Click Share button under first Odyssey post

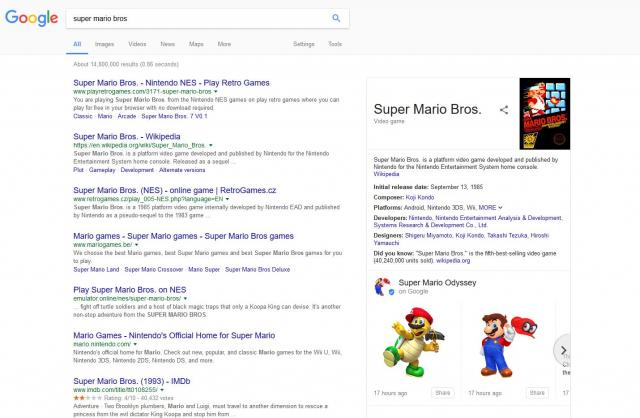point(443,393)
